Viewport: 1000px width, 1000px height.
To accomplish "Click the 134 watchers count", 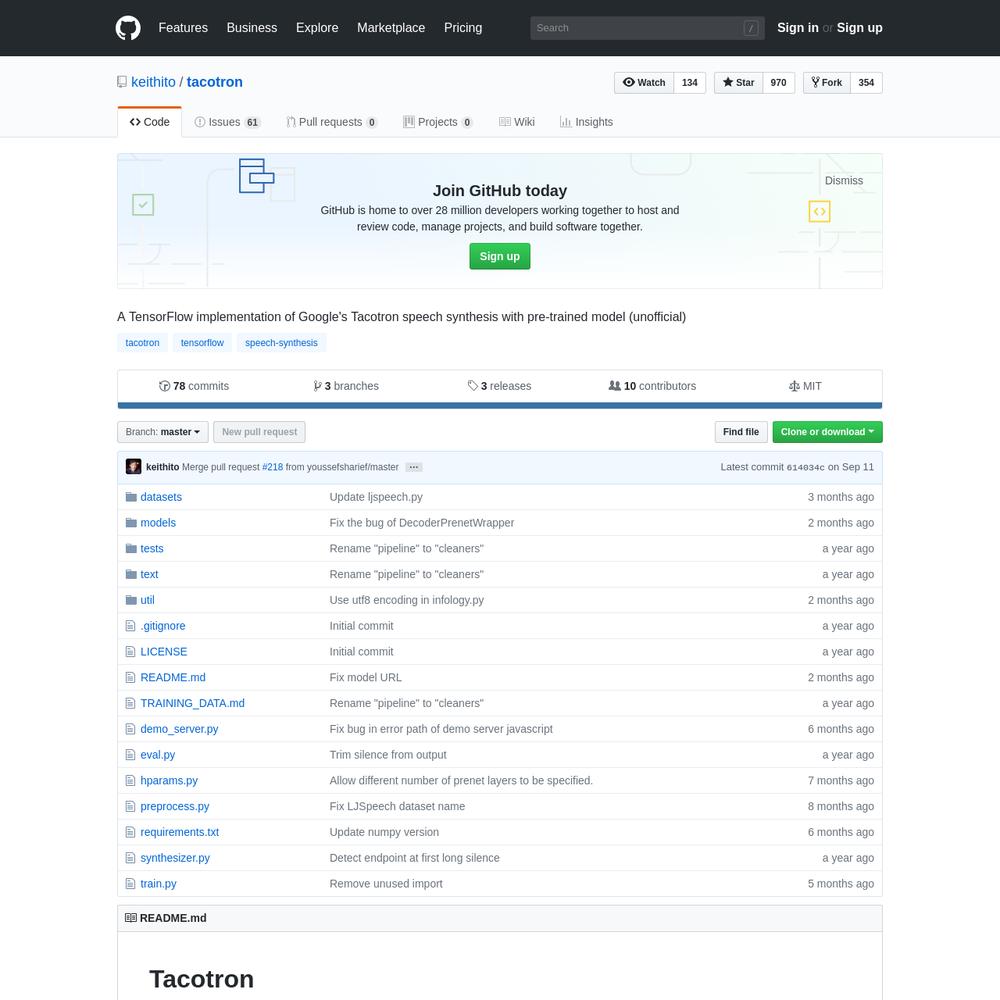I will click(x=689, y=82).
